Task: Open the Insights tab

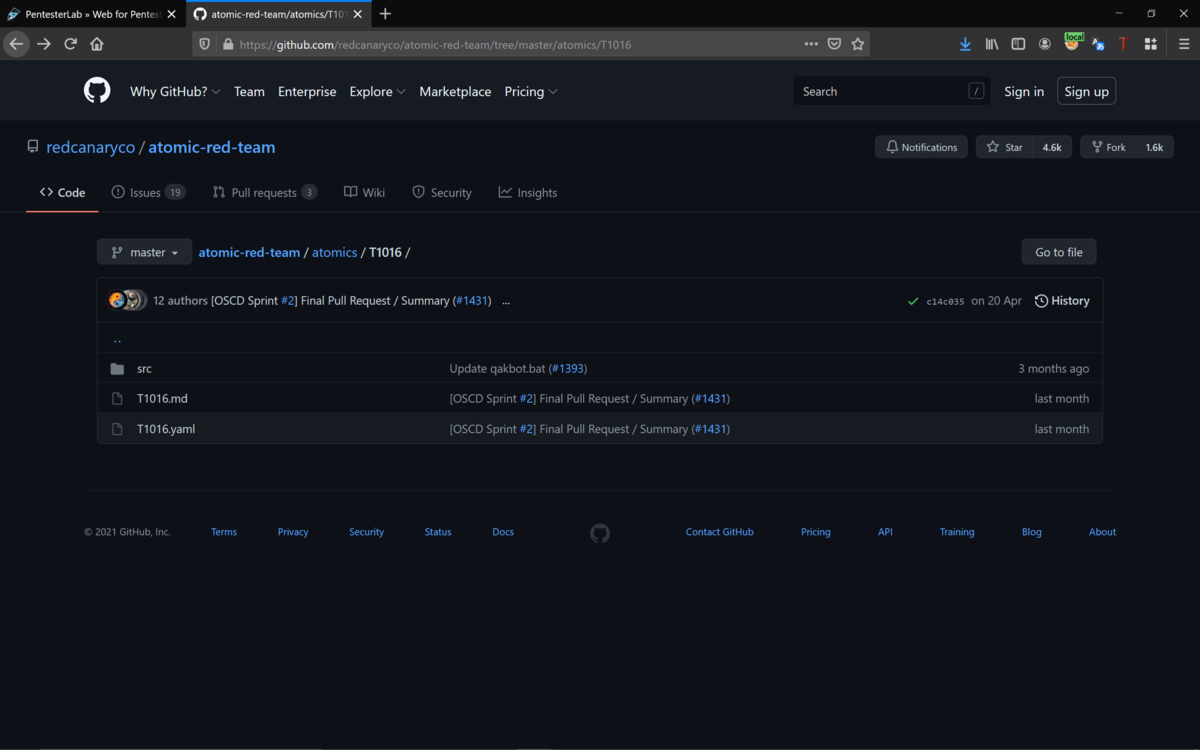Action: 528,192
